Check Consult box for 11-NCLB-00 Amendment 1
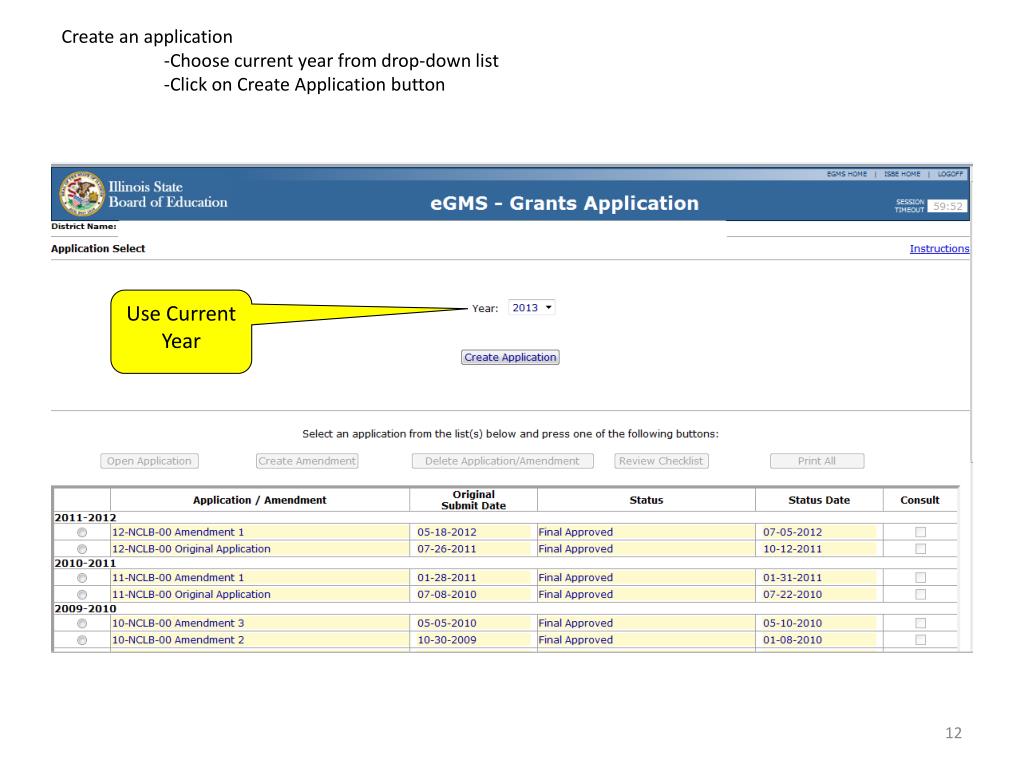1024x768 pixels. pos(920,578)
